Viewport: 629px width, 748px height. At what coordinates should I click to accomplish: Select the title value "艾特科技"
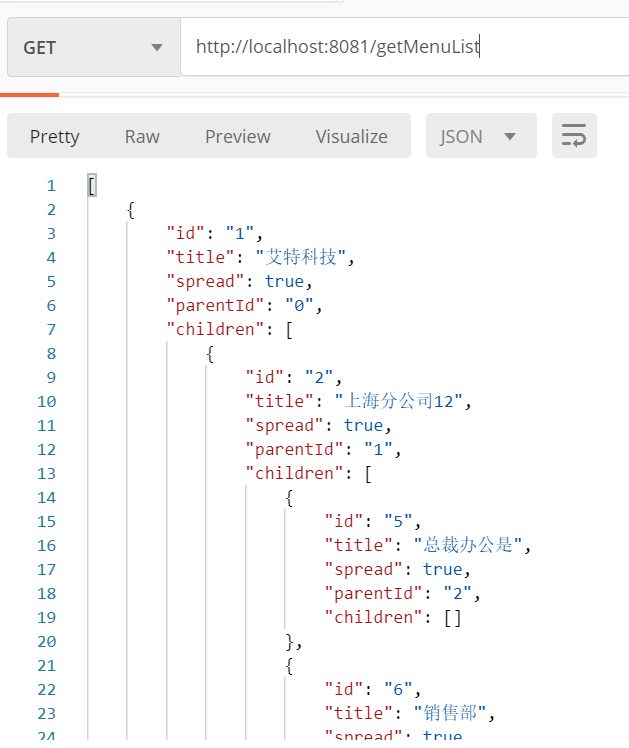[300, 258]
